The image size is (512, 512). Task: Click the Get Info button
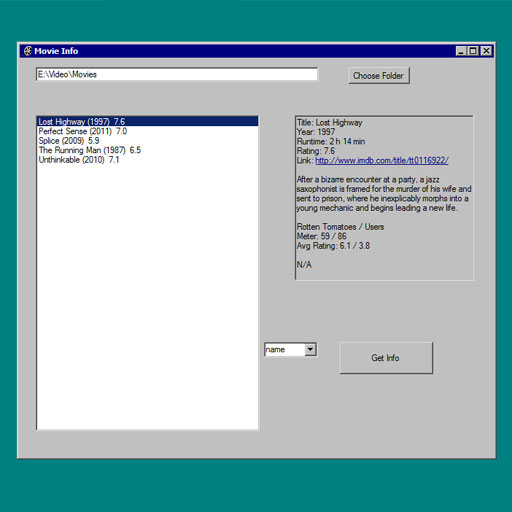click(x=386, y=358)
